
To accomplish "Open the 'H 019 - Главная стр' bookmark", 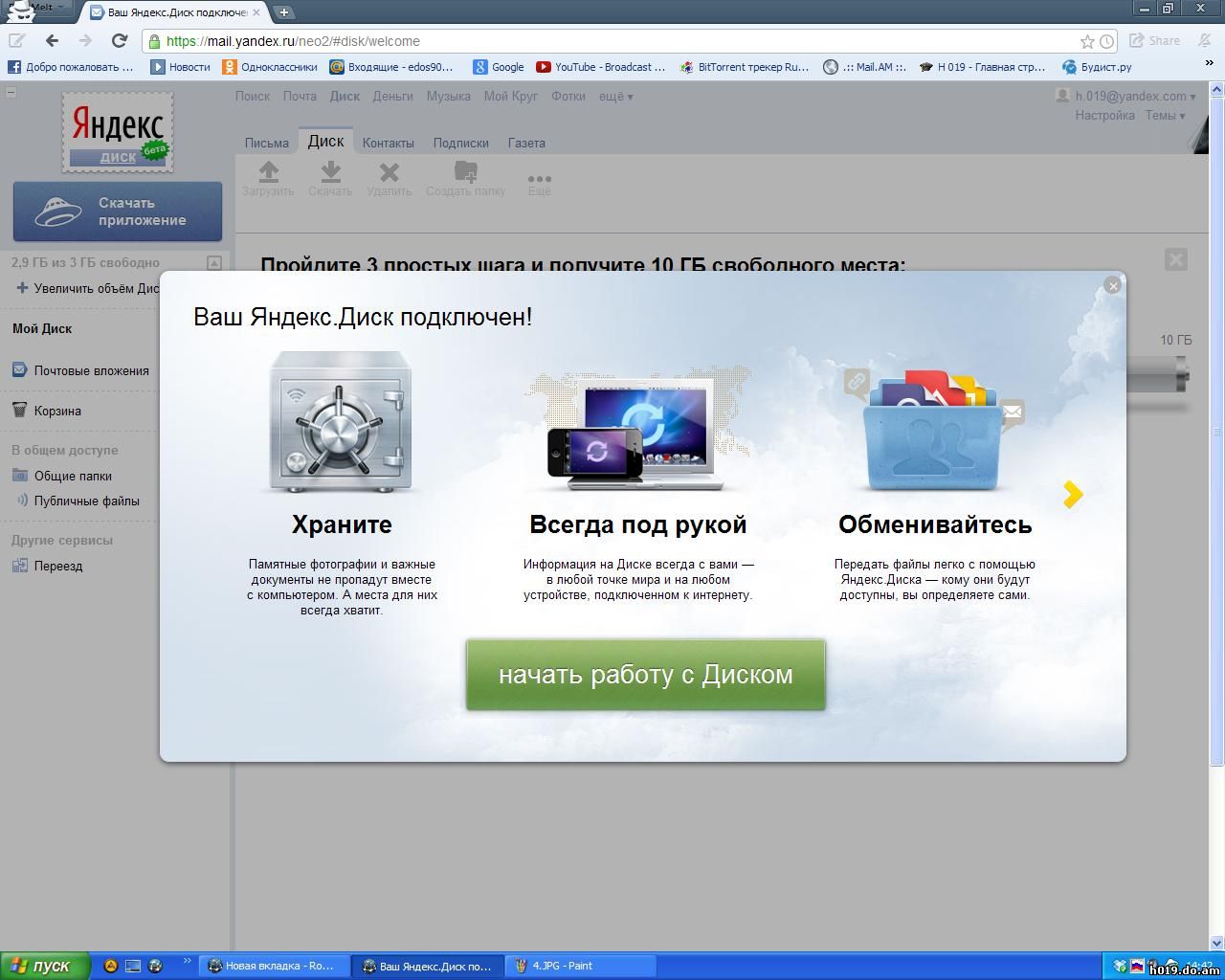I will point(982,67).
